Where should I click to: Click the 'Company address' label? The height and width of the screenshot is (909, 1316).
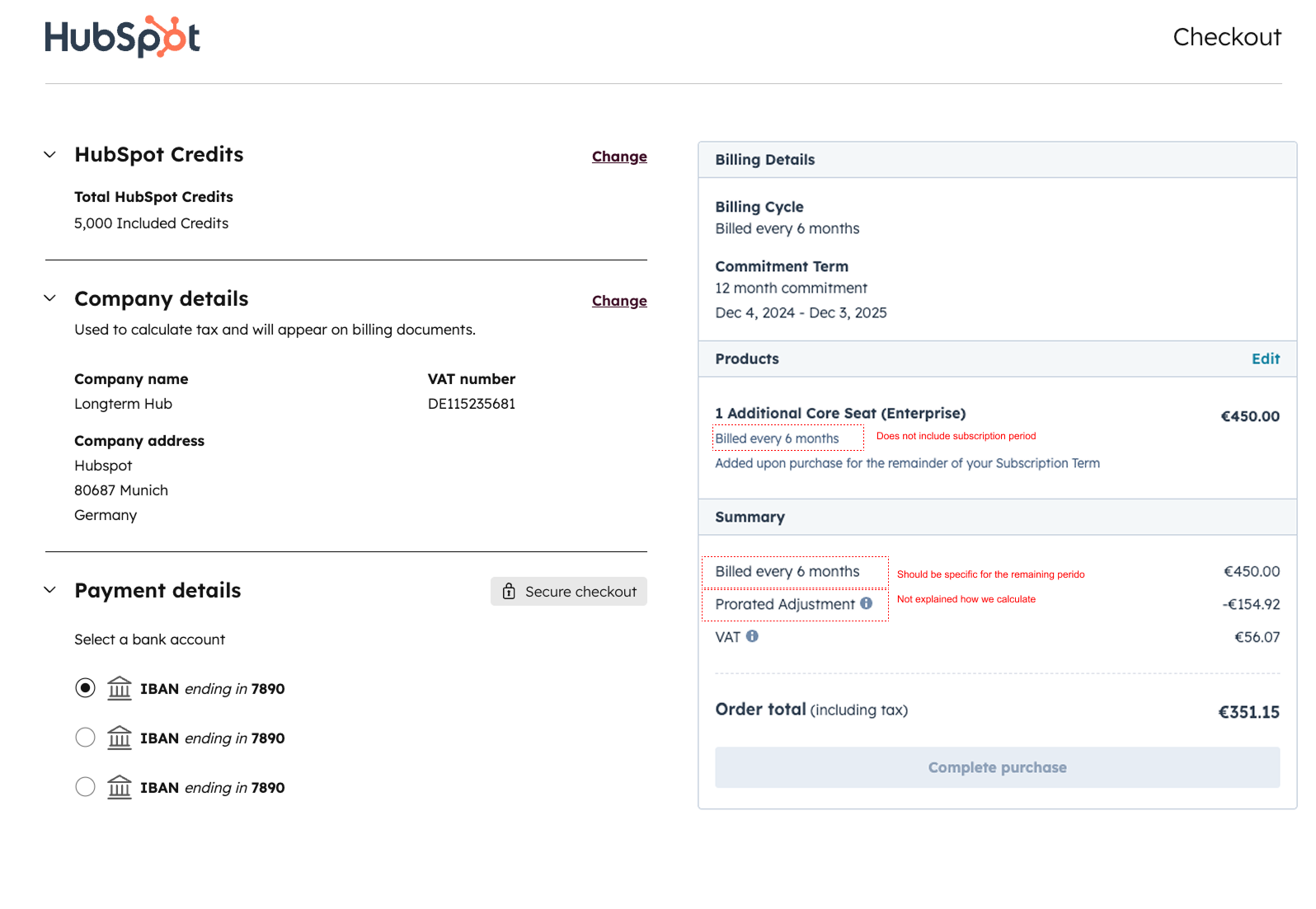click(139, 441)
